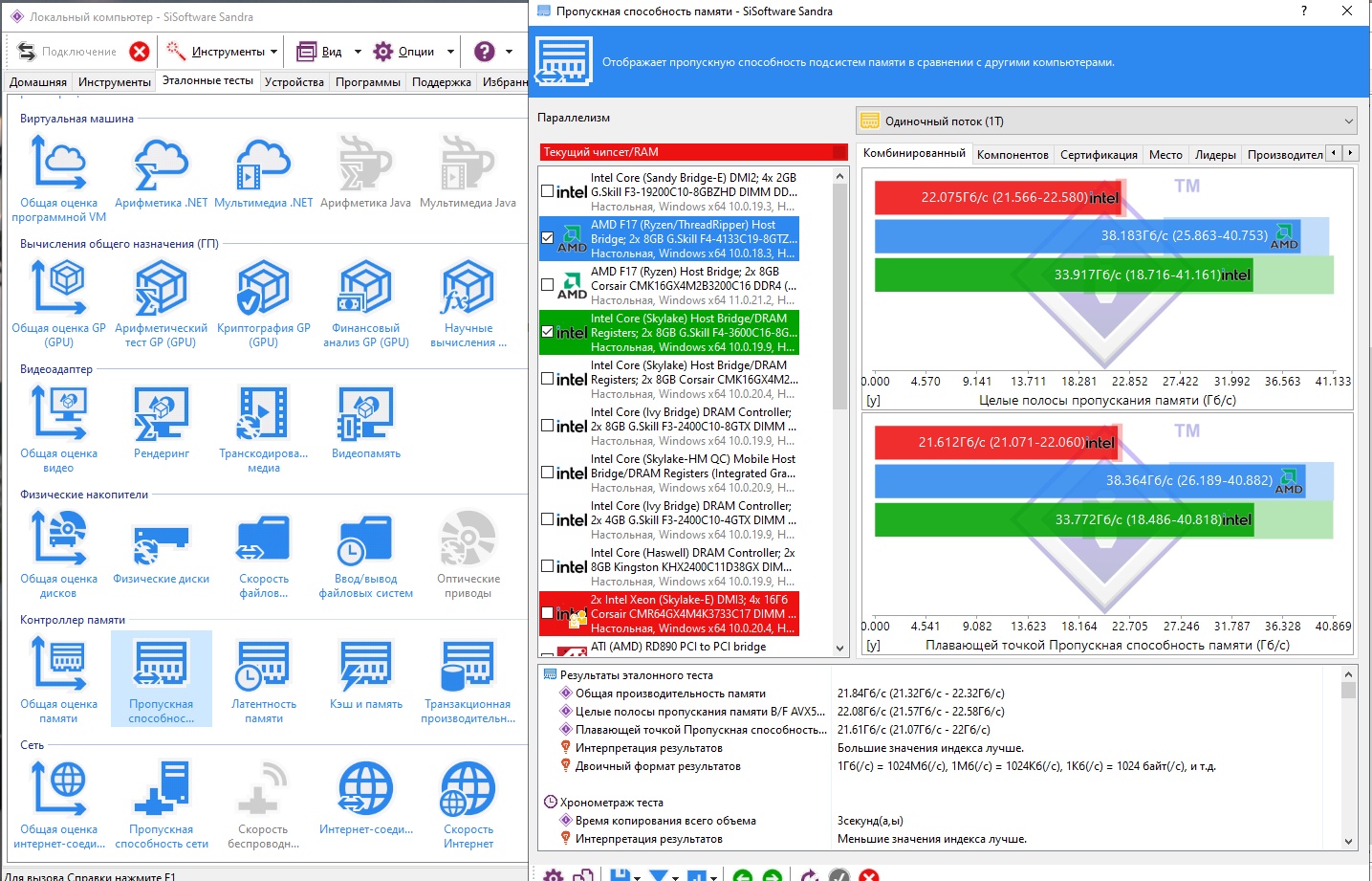This screenshot has width=1372, height=881.
Task: Click the green back arrow in the bottom toolbar
Action: tap(742, 874)
